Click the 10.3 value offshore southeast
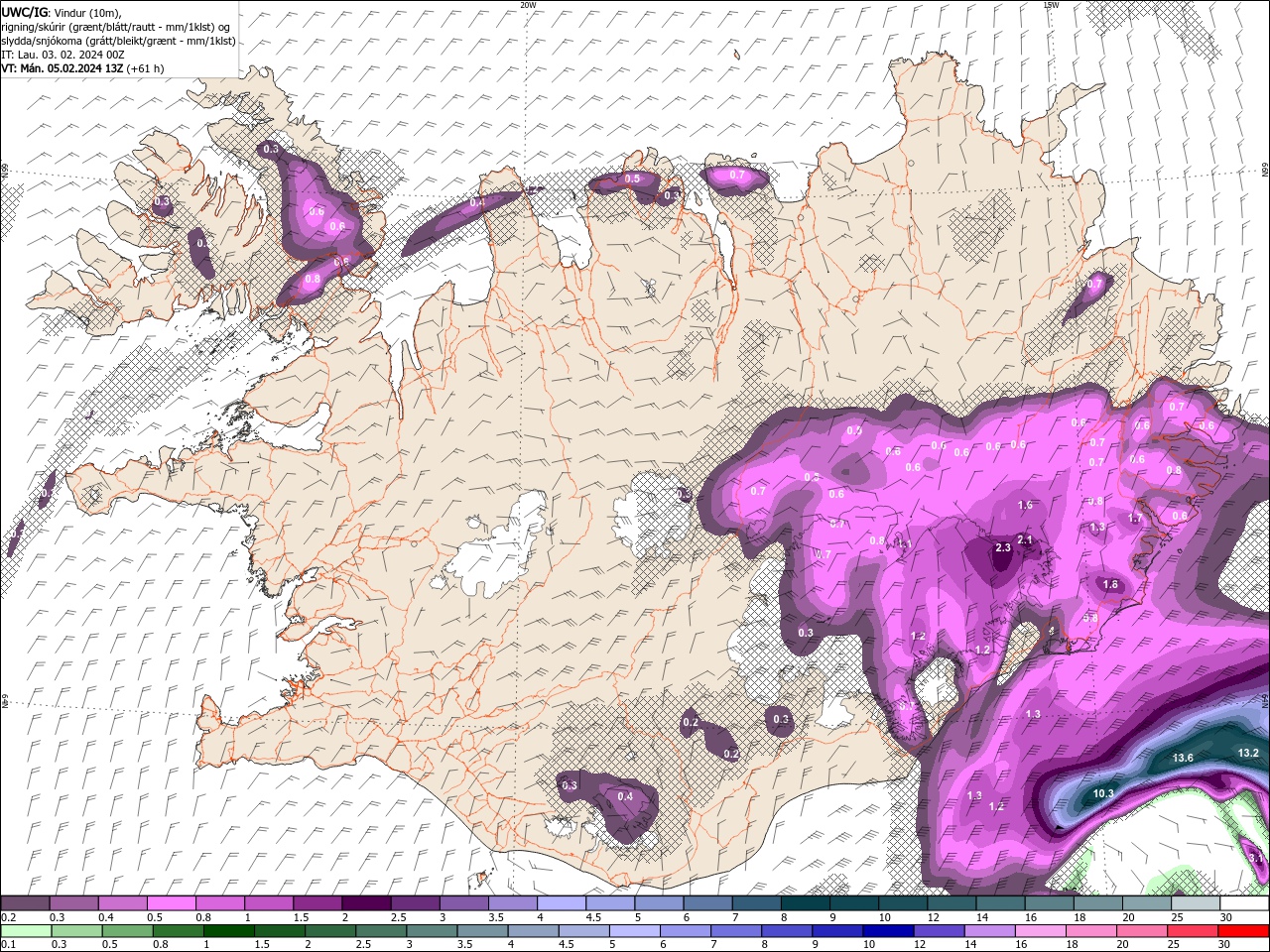 coord(1103,793)
